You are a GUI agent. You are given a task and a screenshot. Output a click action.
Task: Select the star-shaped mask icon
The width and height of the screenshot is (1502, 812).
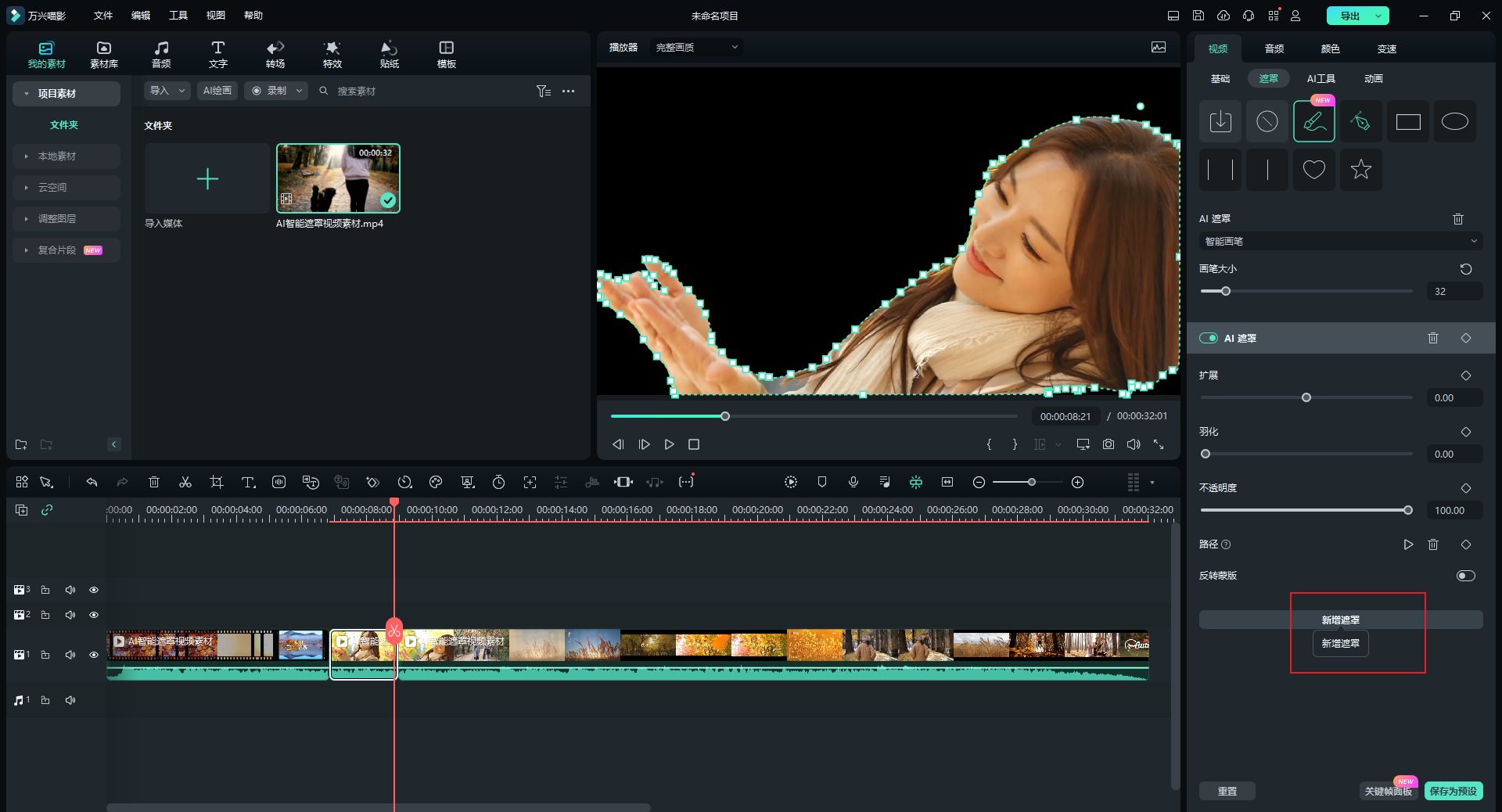point(1360,169)
